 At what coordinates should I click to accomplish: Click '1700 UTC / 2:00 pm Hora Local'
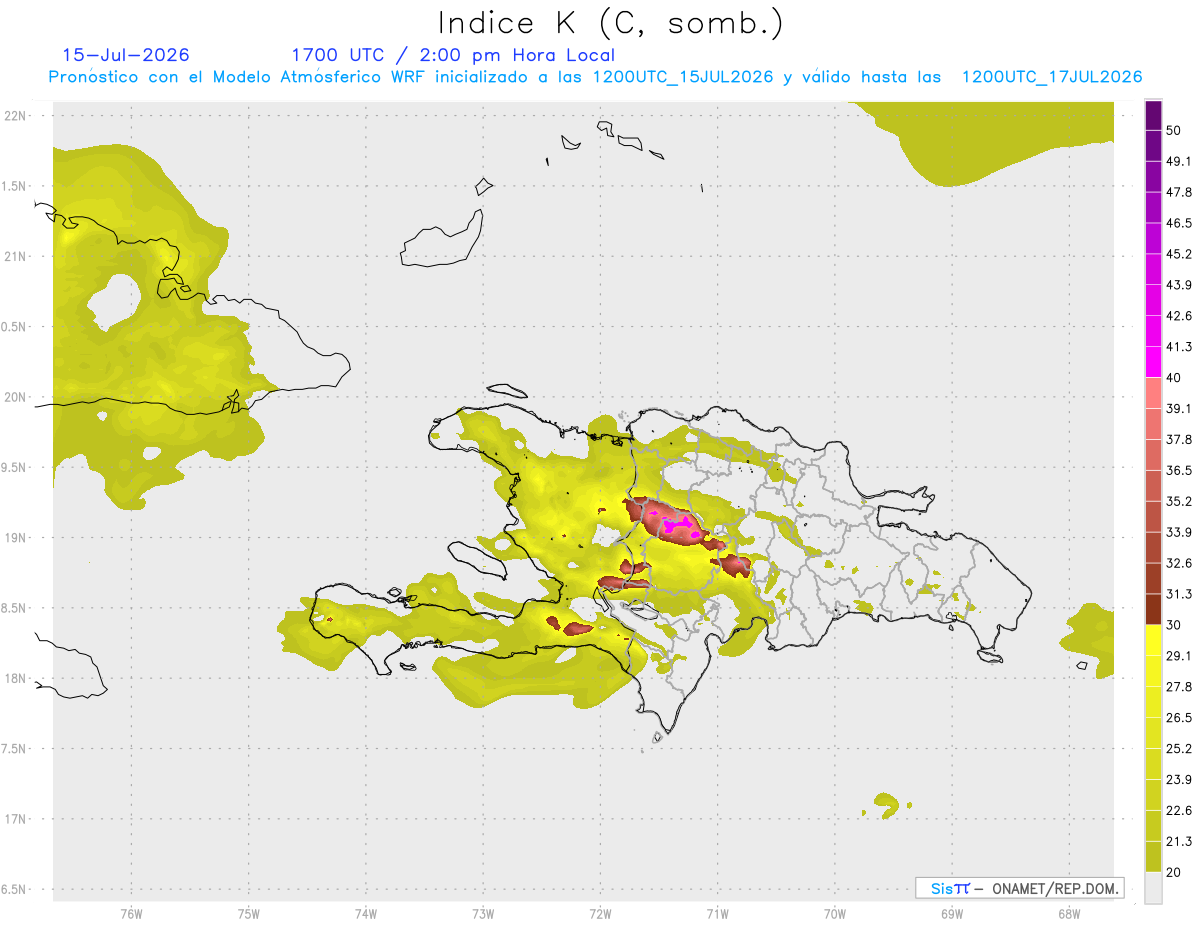(453, 55)
